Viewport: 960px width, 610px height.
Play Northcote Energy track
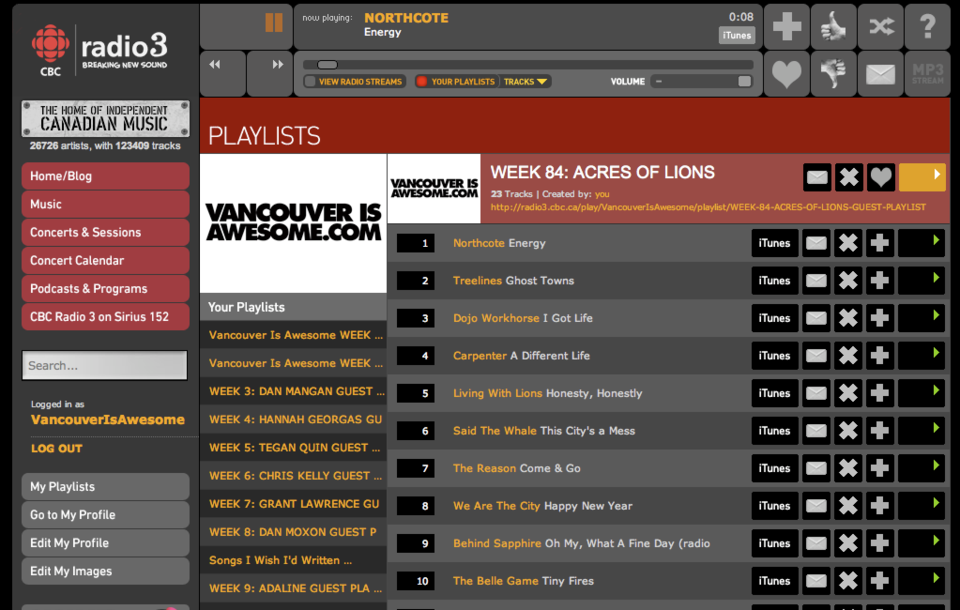coord(921,243)
